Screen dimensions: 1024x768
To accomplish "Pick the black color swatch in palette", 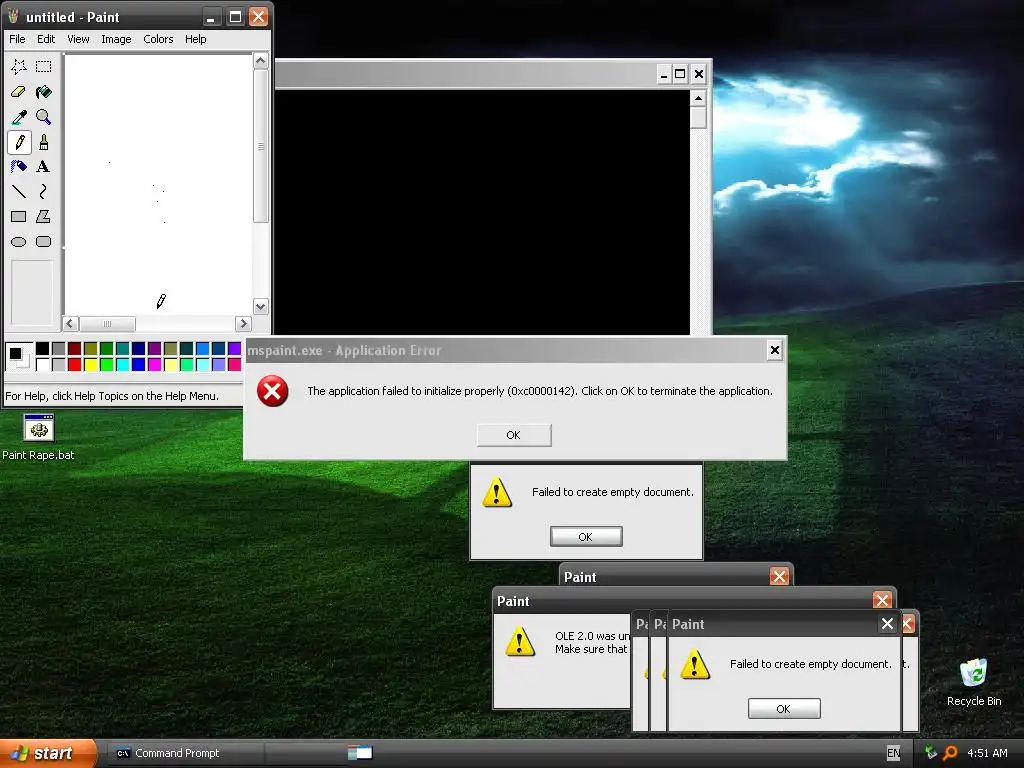I will [x=42, y=348].
